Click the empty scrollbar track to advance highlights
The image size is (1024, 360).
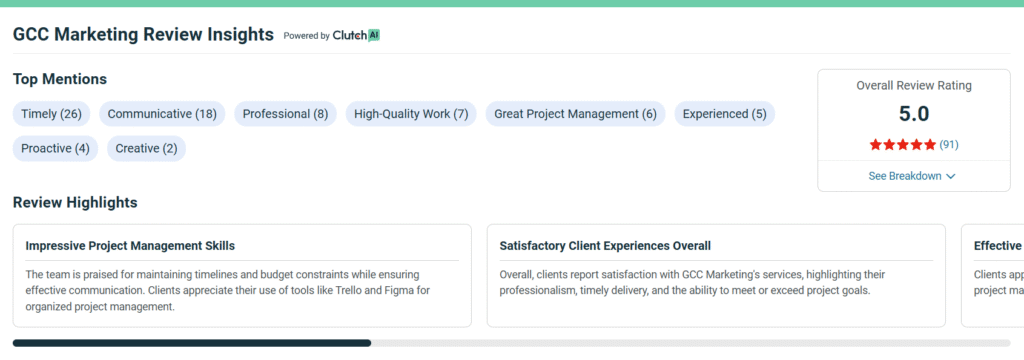click(690, 343)
